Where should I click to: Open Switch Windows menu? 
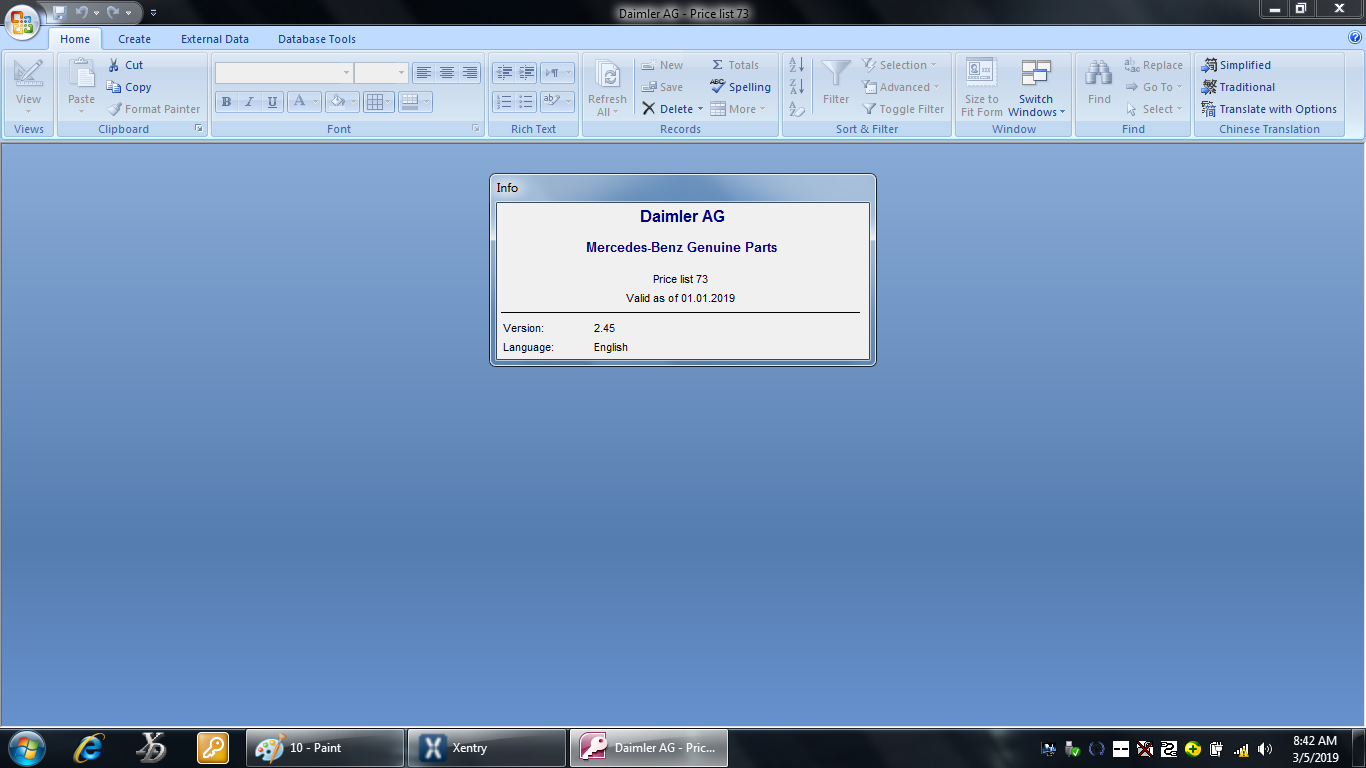pos(1036,88)
